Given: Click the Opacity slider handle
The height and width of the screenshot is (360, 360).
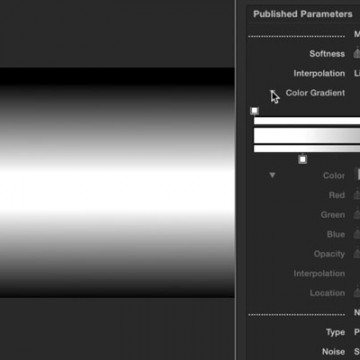Looking at the screenshot, I should pyautogui.click(x=357, y=254).
